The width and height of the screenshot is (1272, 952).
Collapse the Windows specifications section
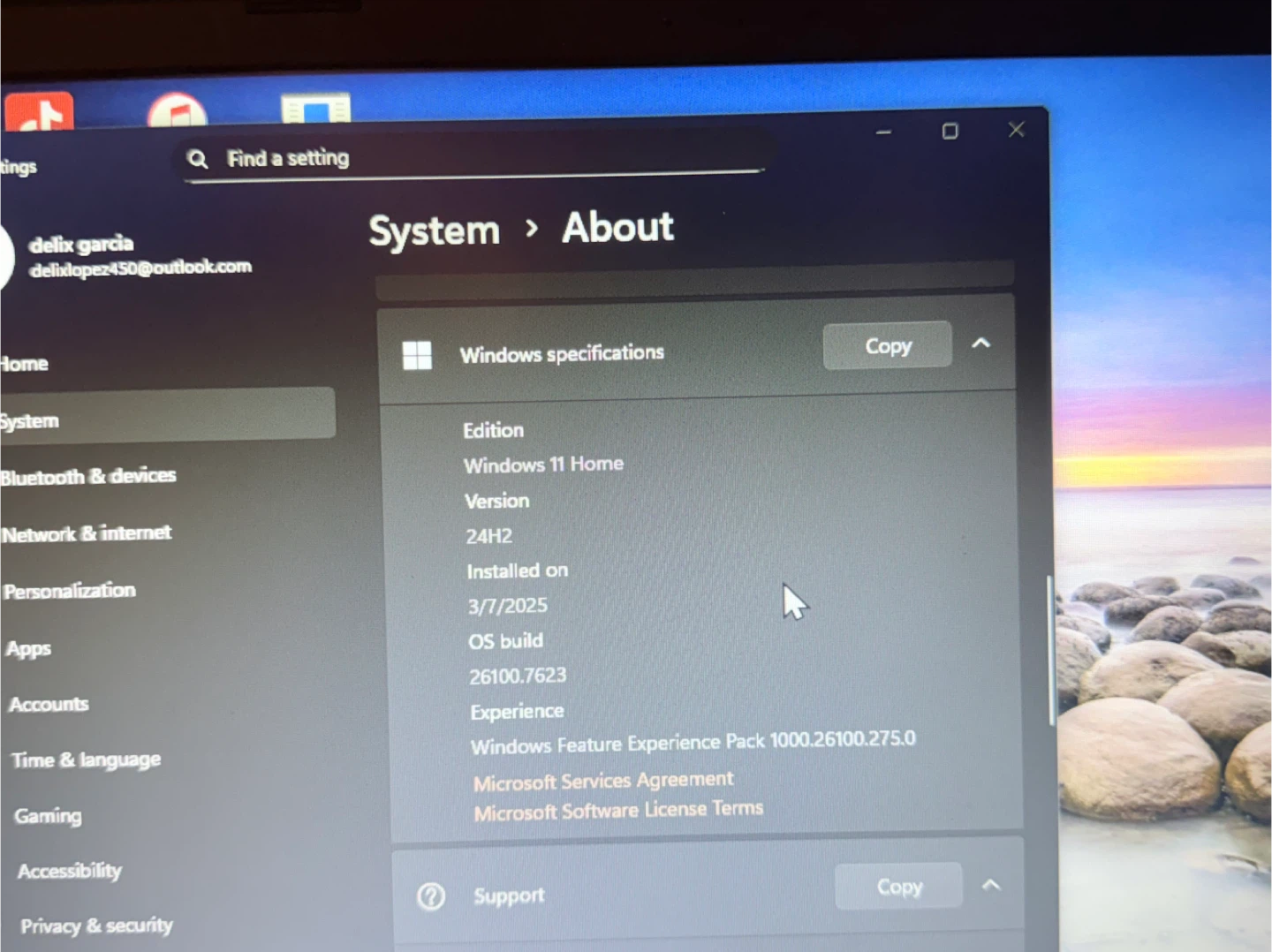click(x=981, y=343)
